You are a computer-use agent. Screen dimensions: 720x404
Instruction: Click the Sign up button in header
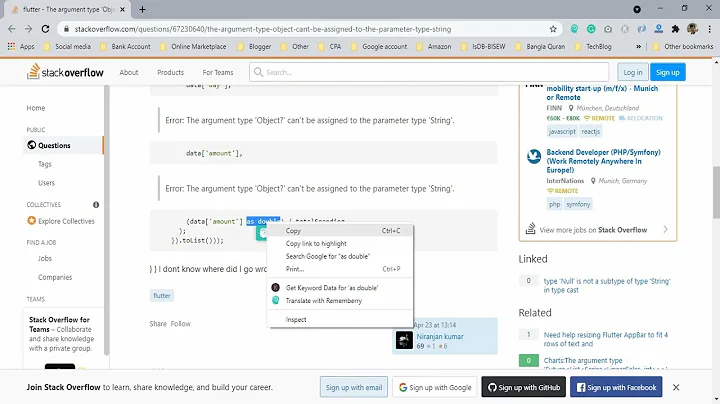click(668, 72)
